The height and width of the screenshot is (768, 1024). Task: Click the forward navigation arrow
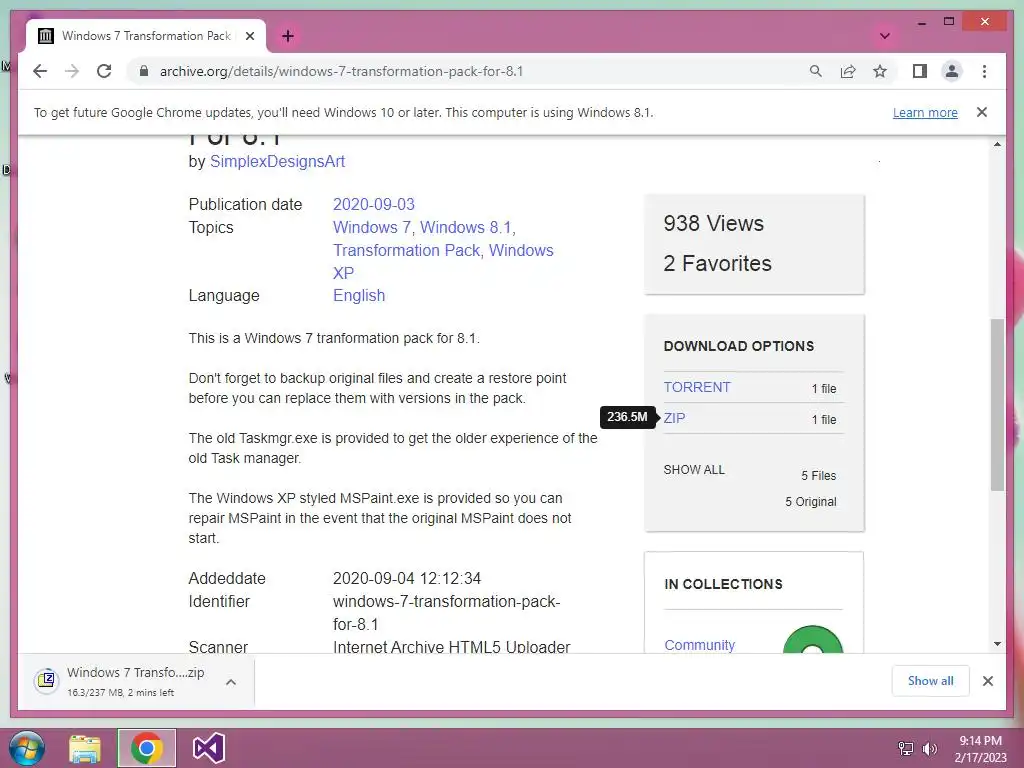[x=72, y=71]
